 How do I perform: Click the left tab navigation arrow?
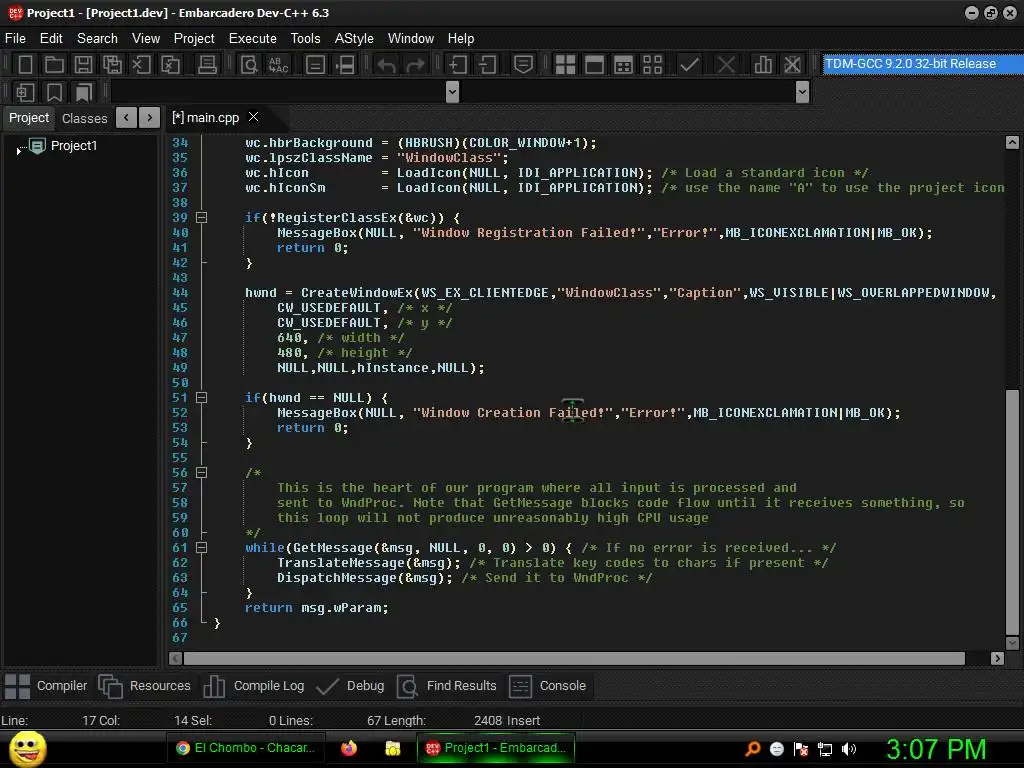pyautogui.click(x=126, y=118)
